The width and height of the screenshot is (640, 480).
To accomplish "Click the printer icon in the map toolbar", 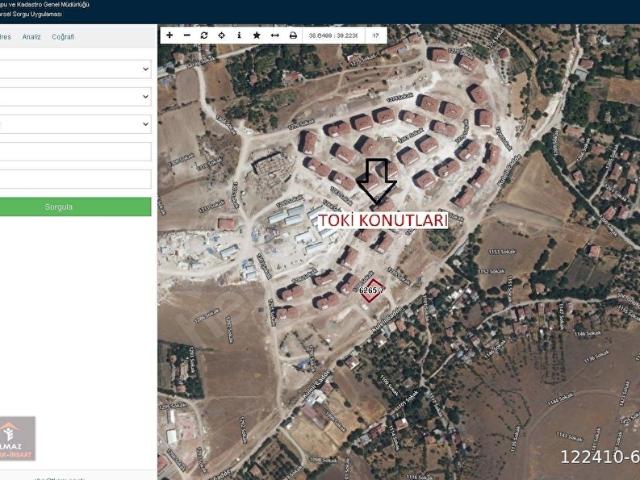I will [293, 36].
